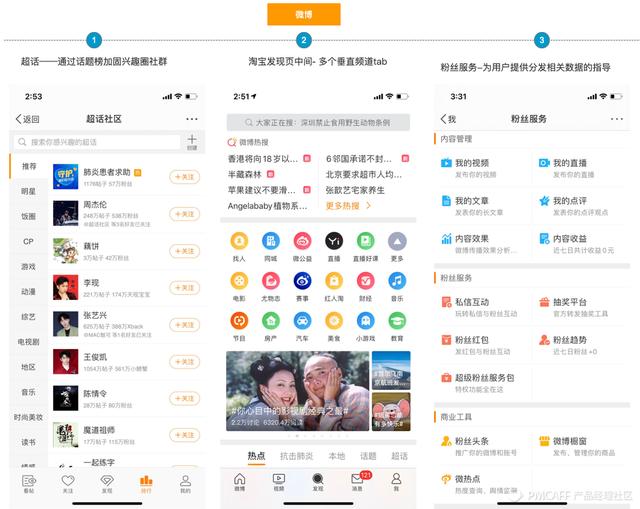The height and width of the screenshot is (509, 640).
Task: Follow 陈情令 with +关注
Action: coord(184,398)
